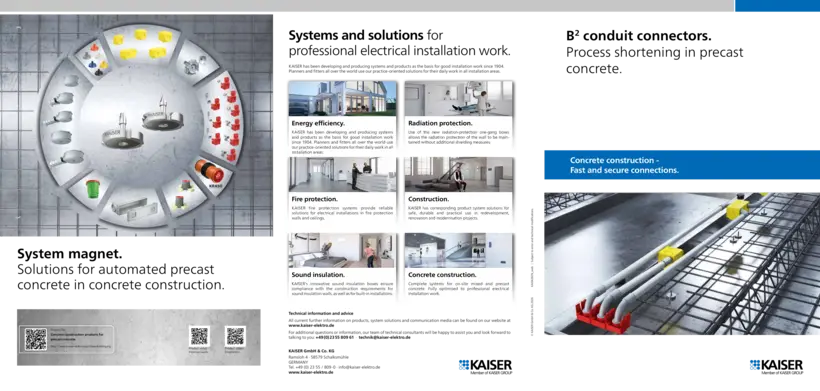Click the middle QR code on the concrete banner
820x391 pixels.
[199, 336]
